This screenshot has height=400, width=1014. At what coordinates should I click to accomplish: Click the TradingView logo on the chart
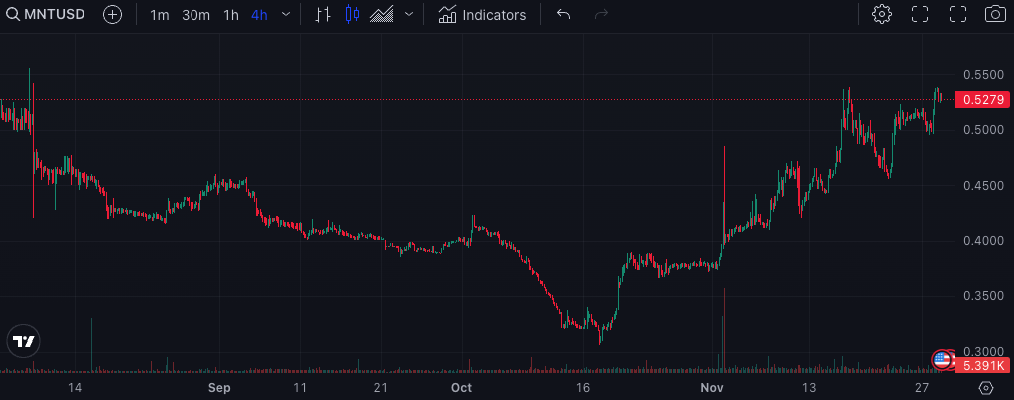coord(24,341)
